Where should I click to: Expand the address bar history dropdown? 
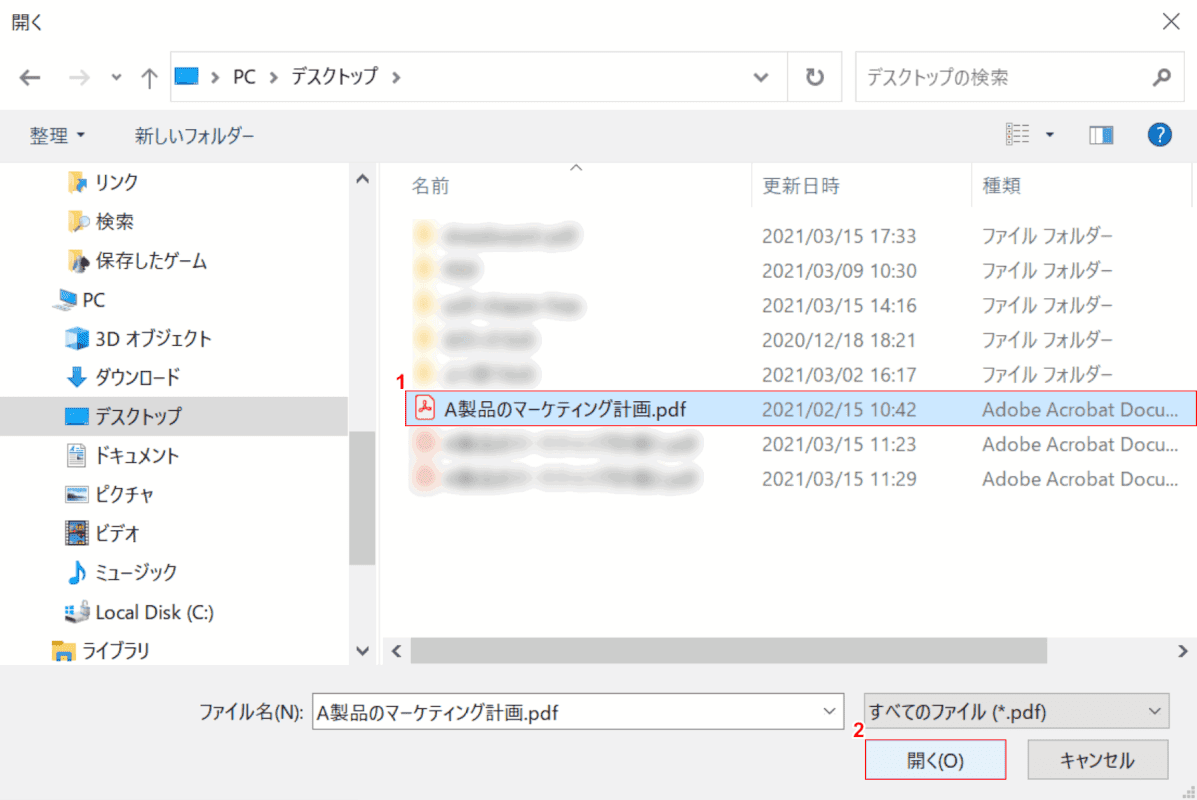[760, 77]
